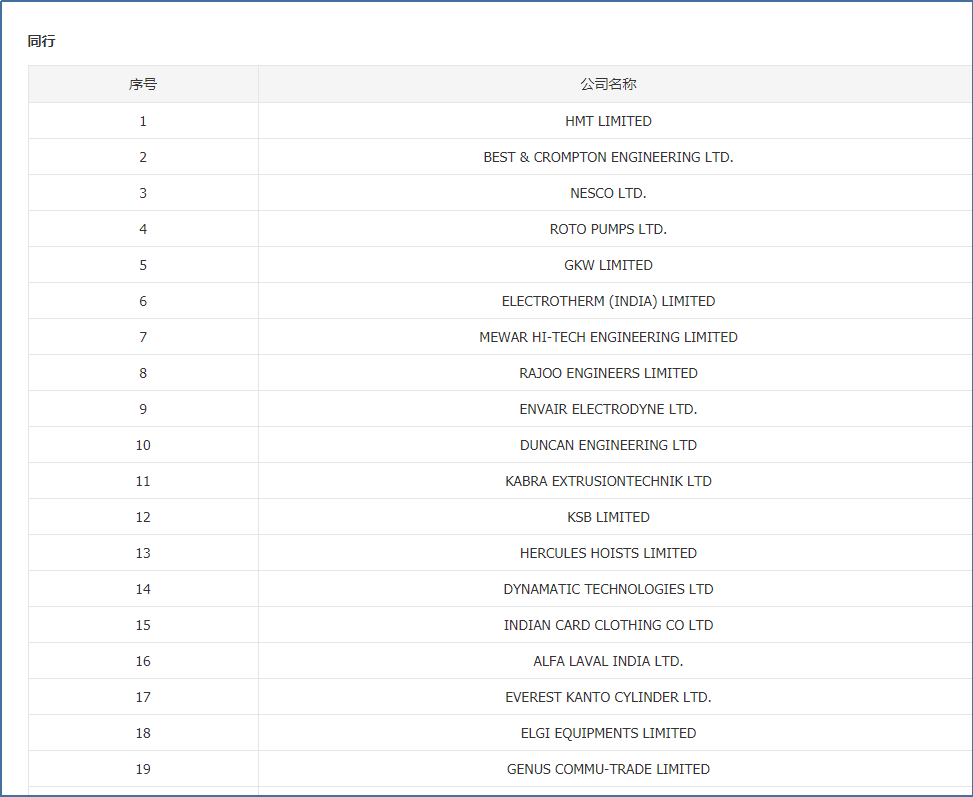Select ALFA LAVAL INDIA LTD.
The height and width of the screenshot is (797, 973).
tap(609, 661)
